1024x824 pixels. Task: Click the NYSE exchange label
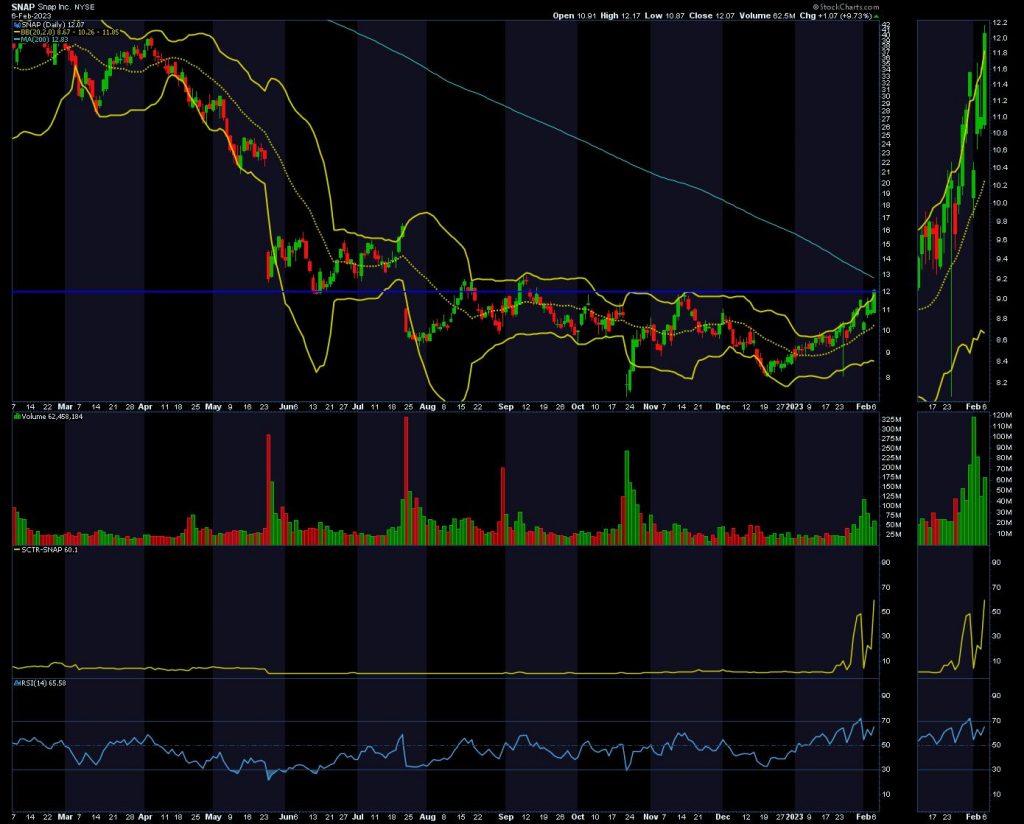pyautogui.click(x=84, y=7)
